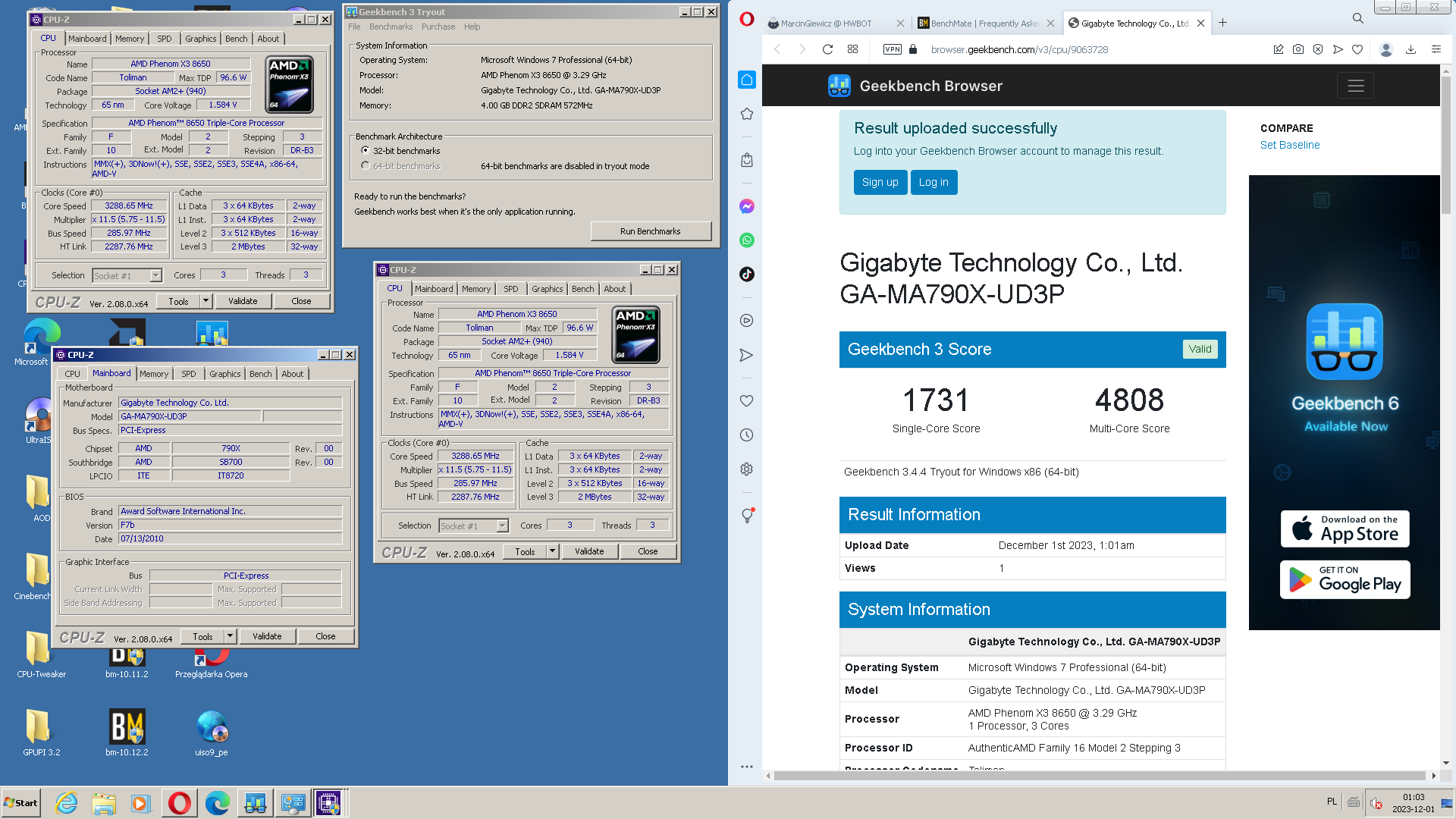Open ad blocker shield icon in address bar
Image resolution: width=1456 pixels, height=819 pixels.
1318,49
